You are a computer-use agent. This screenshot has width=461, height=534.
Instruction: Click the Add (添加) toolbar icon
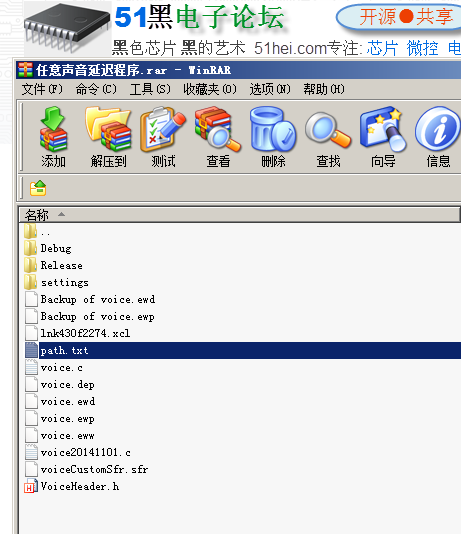click(53, 137)
